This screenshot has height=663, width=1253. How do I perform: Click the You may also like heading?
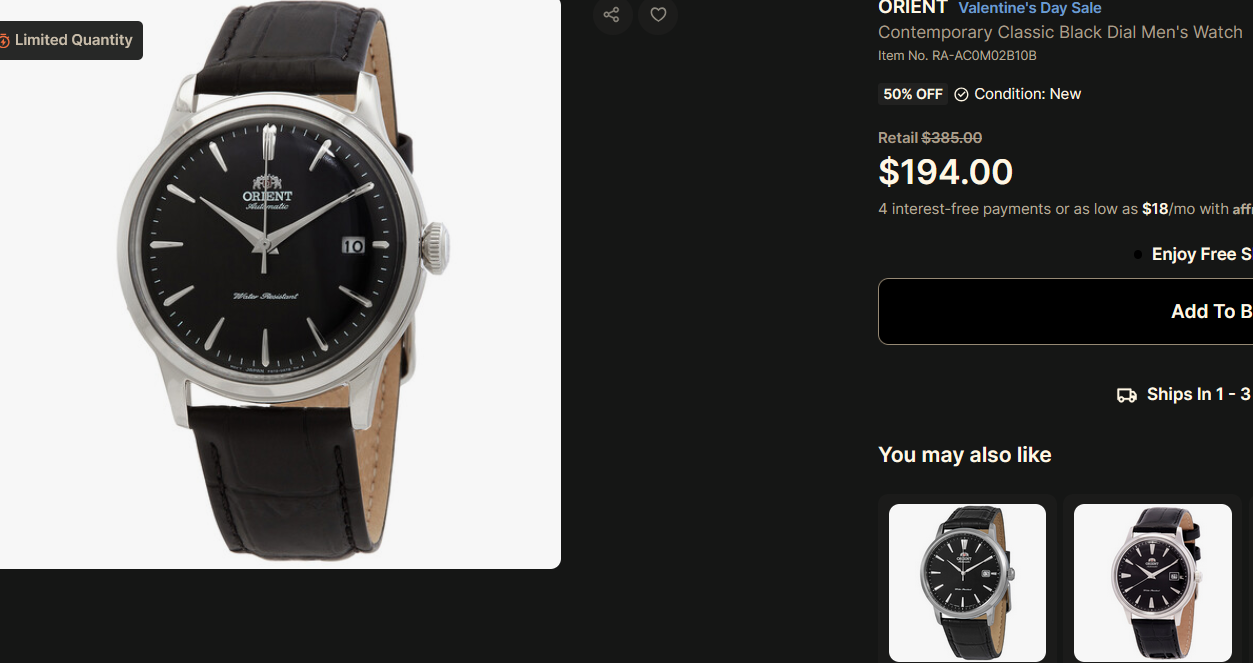965,455
